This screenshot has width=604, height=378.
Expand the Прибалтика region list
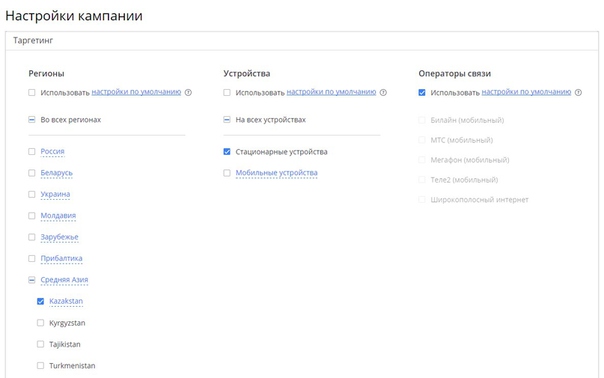click(61, 259)
